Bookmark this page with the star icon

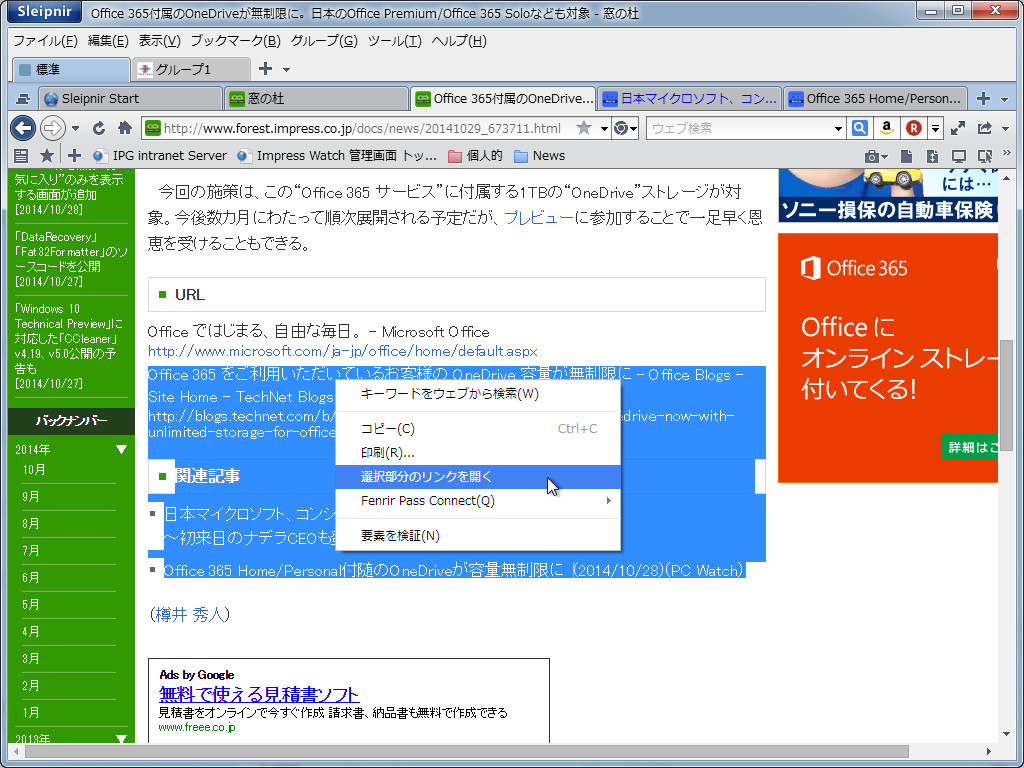click(x=582, y=128)
